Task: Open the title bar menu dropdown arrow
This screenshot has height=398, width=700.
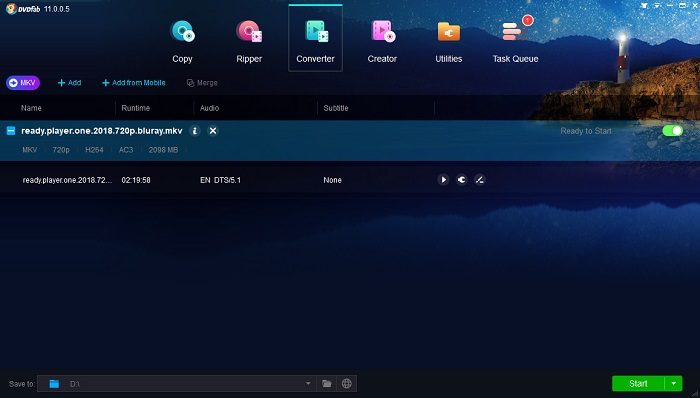Action: (x=657, y=6)
